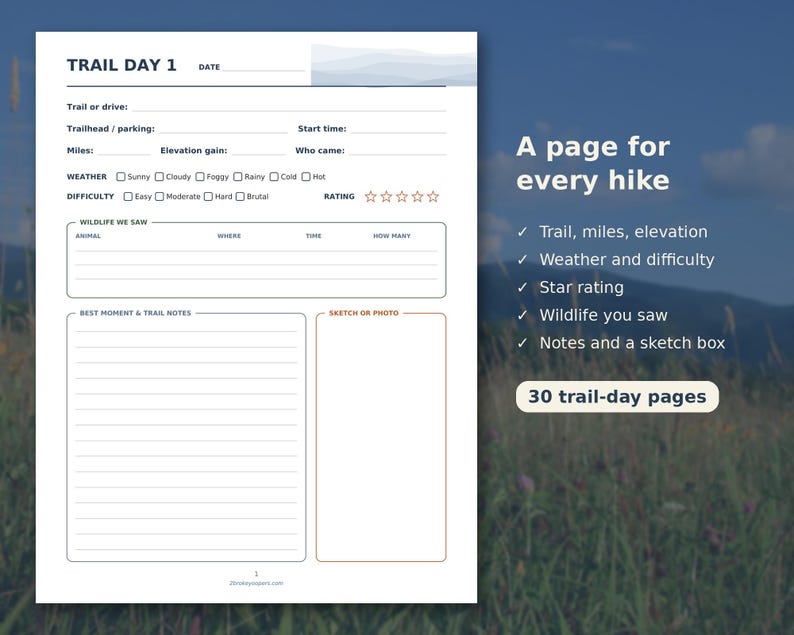Tick the Rainy weather checkbox
Image resolution: width=794 pixels, height=635 pixels.
237,177
